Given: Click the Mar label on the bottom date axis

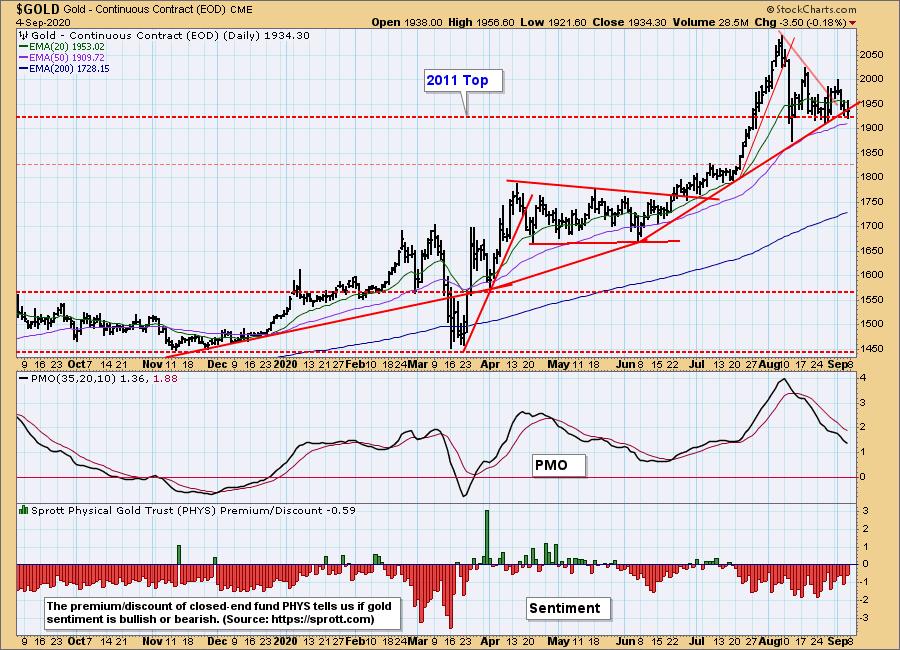Looking at the screenshot, I should (x=419, y=641).
